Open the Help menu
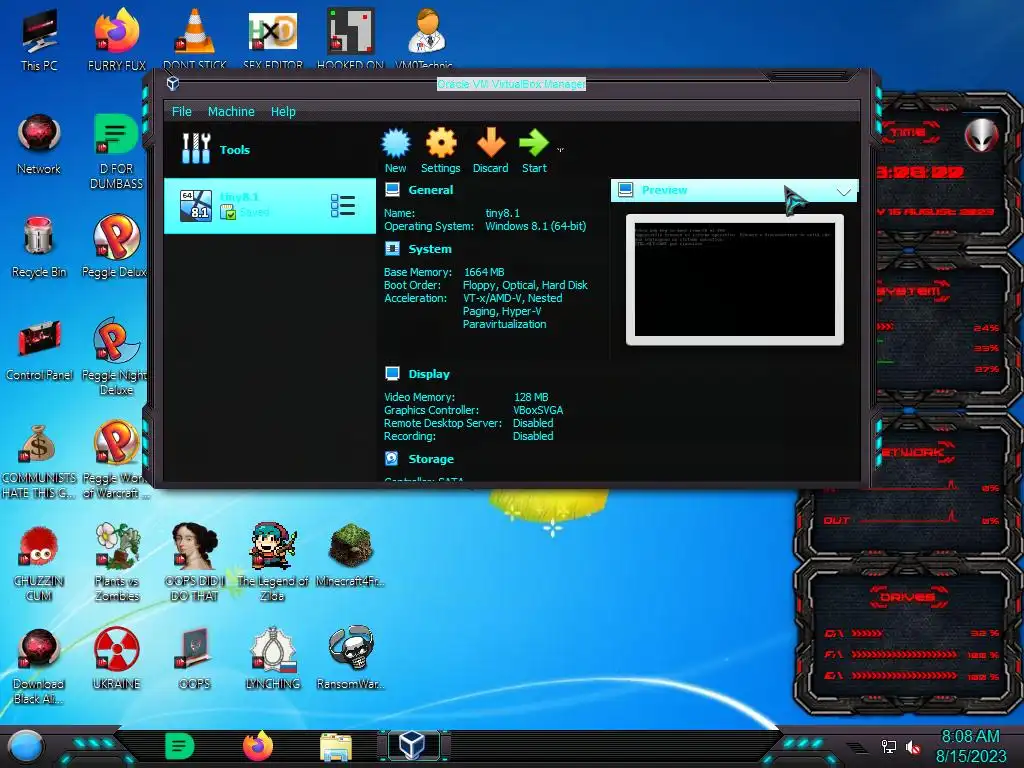 (x=283, y=112)
